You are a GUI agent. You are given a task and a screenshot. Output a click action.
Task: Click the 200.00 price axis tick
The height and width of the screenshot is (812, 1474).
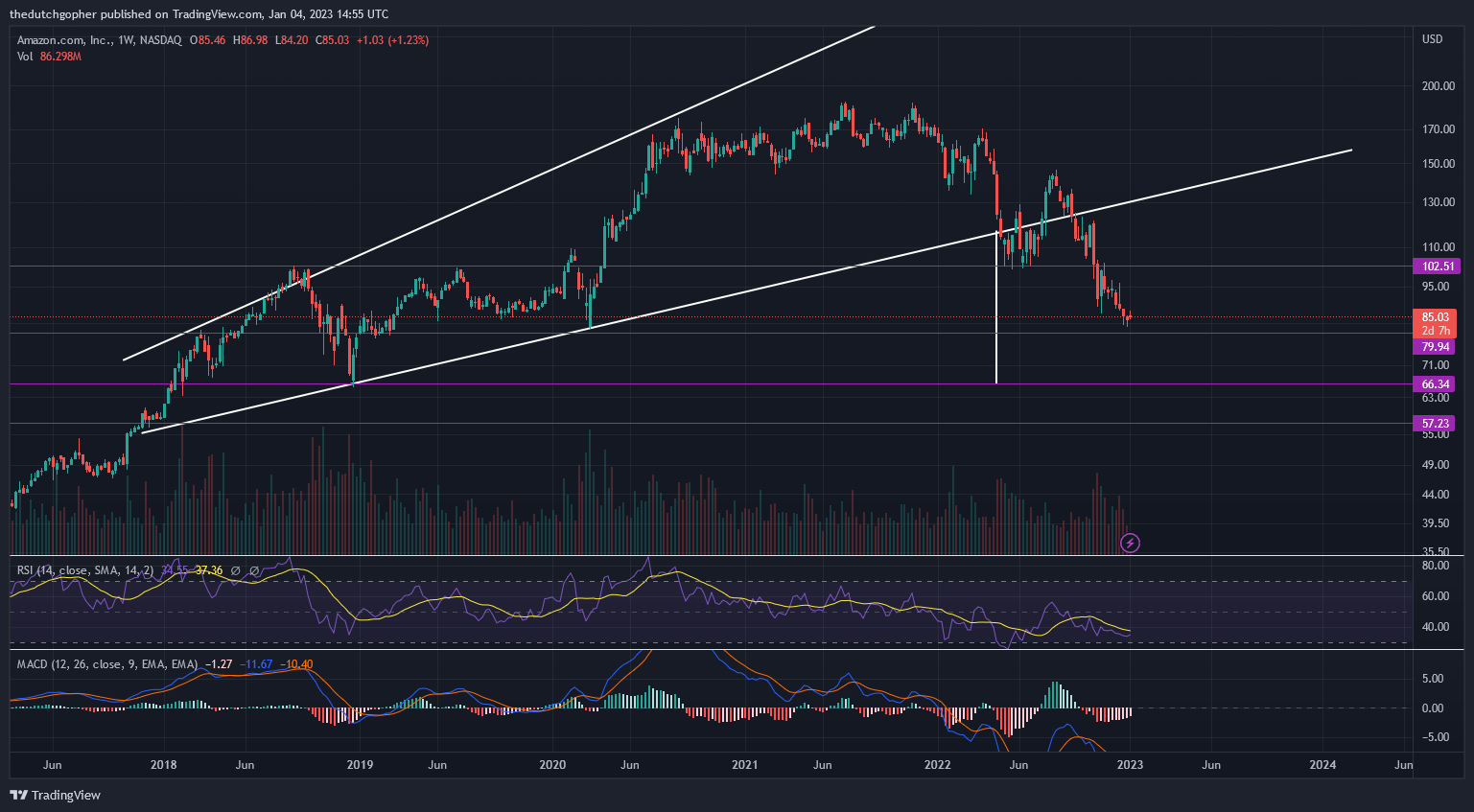[1438, 86]
